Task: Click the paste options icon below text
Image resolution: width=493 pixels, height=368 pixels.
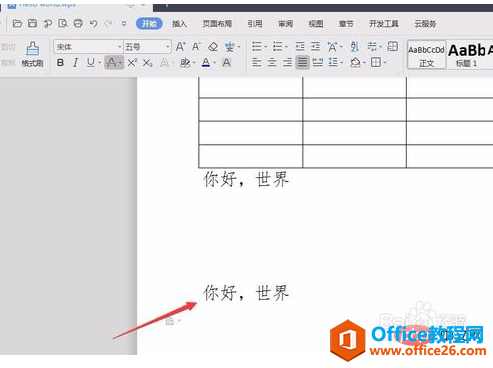Action: point(170,321)
